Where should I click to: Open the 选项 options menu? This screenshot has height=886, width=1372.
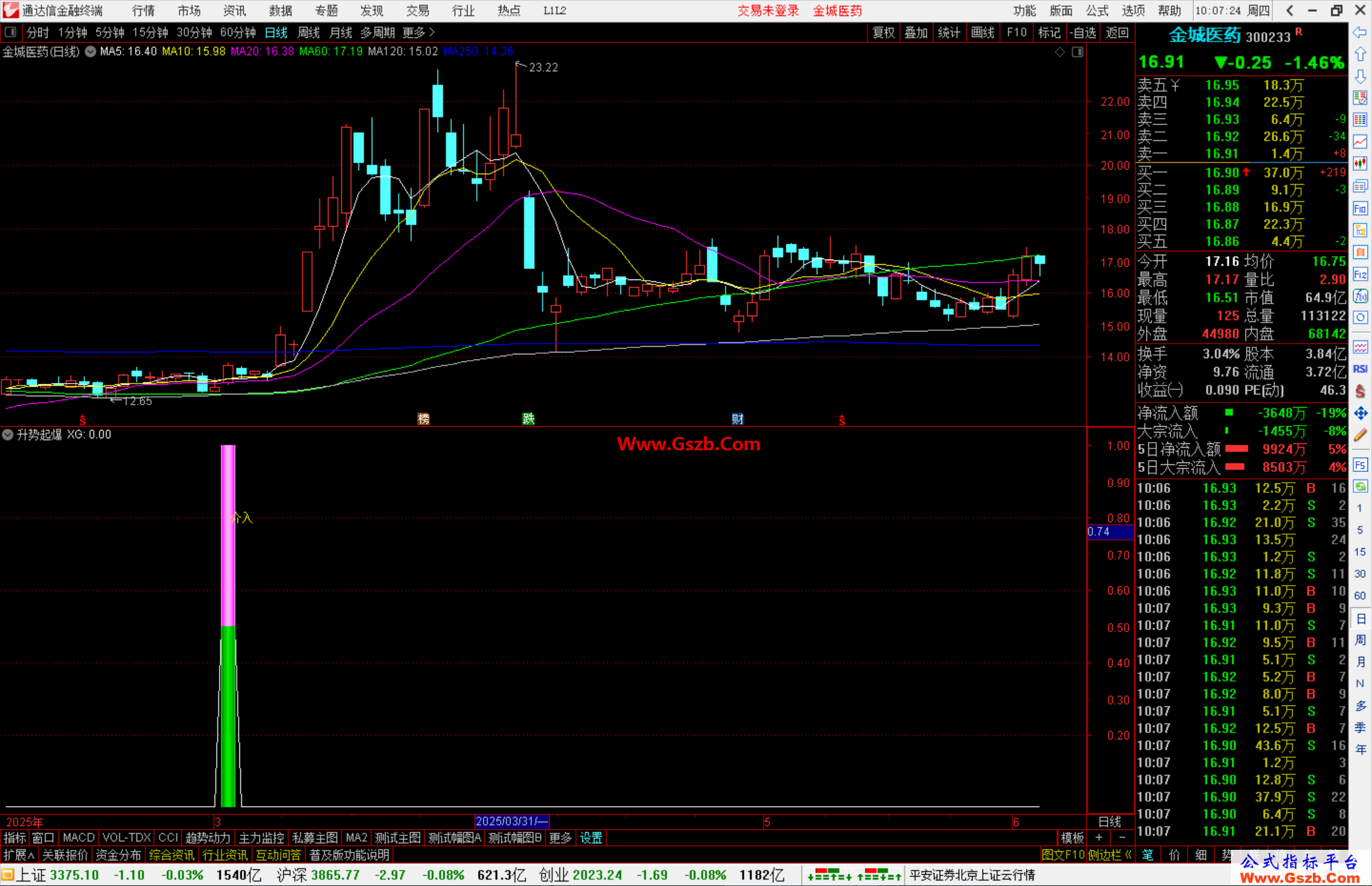coord(1133,11)
